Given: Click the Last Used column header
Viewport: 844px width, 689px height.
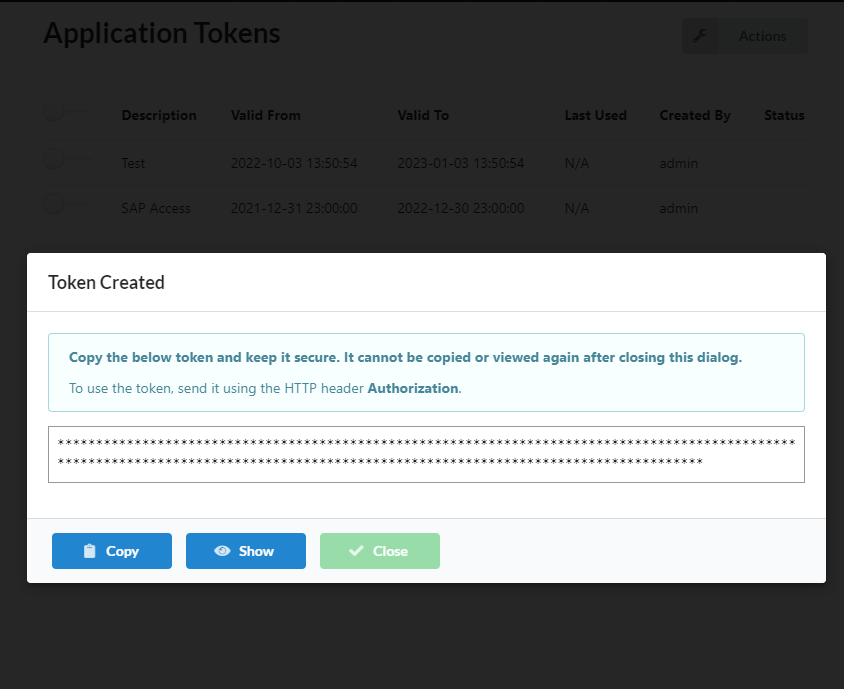Looking at the screenshot, I should click(595, 115).
